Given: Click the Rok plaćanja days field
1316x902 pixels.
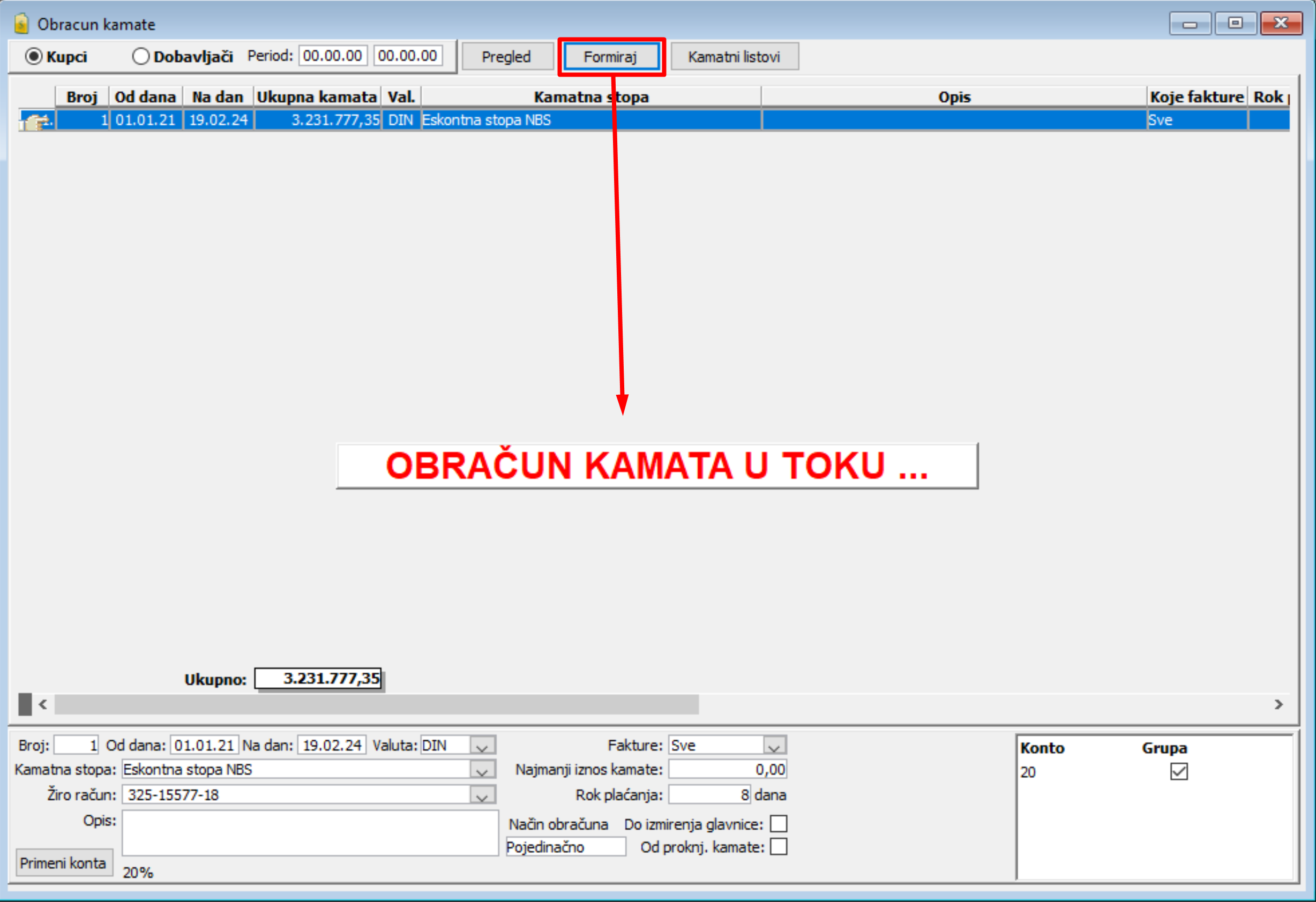Looking at the screenshot, I should tap(709, 795).
